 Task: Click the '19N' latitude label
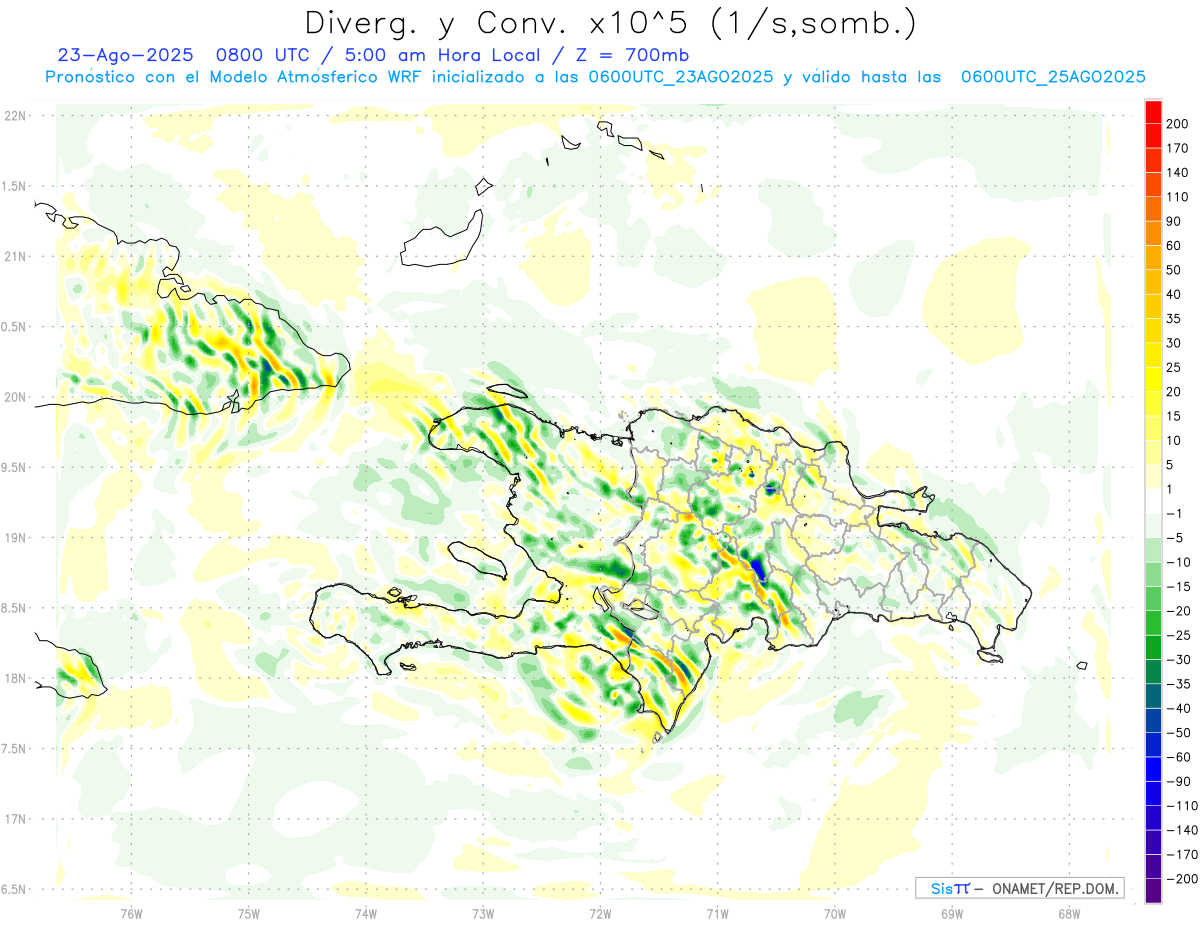[x=15, y=538]
